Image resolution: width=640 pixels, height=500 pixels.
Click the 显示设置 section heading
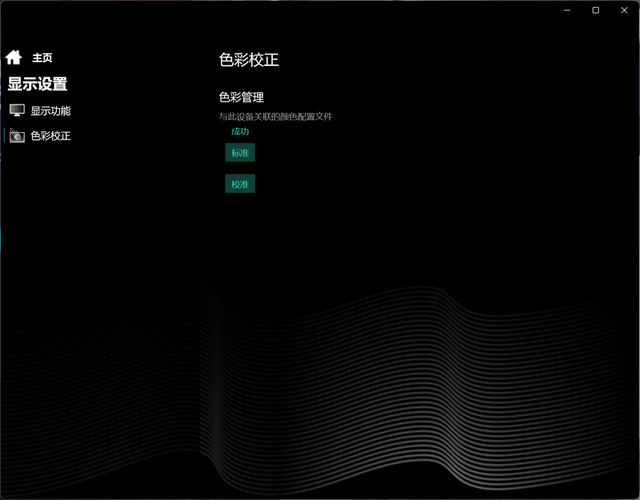pyautogui.click(x=37, y=84)
